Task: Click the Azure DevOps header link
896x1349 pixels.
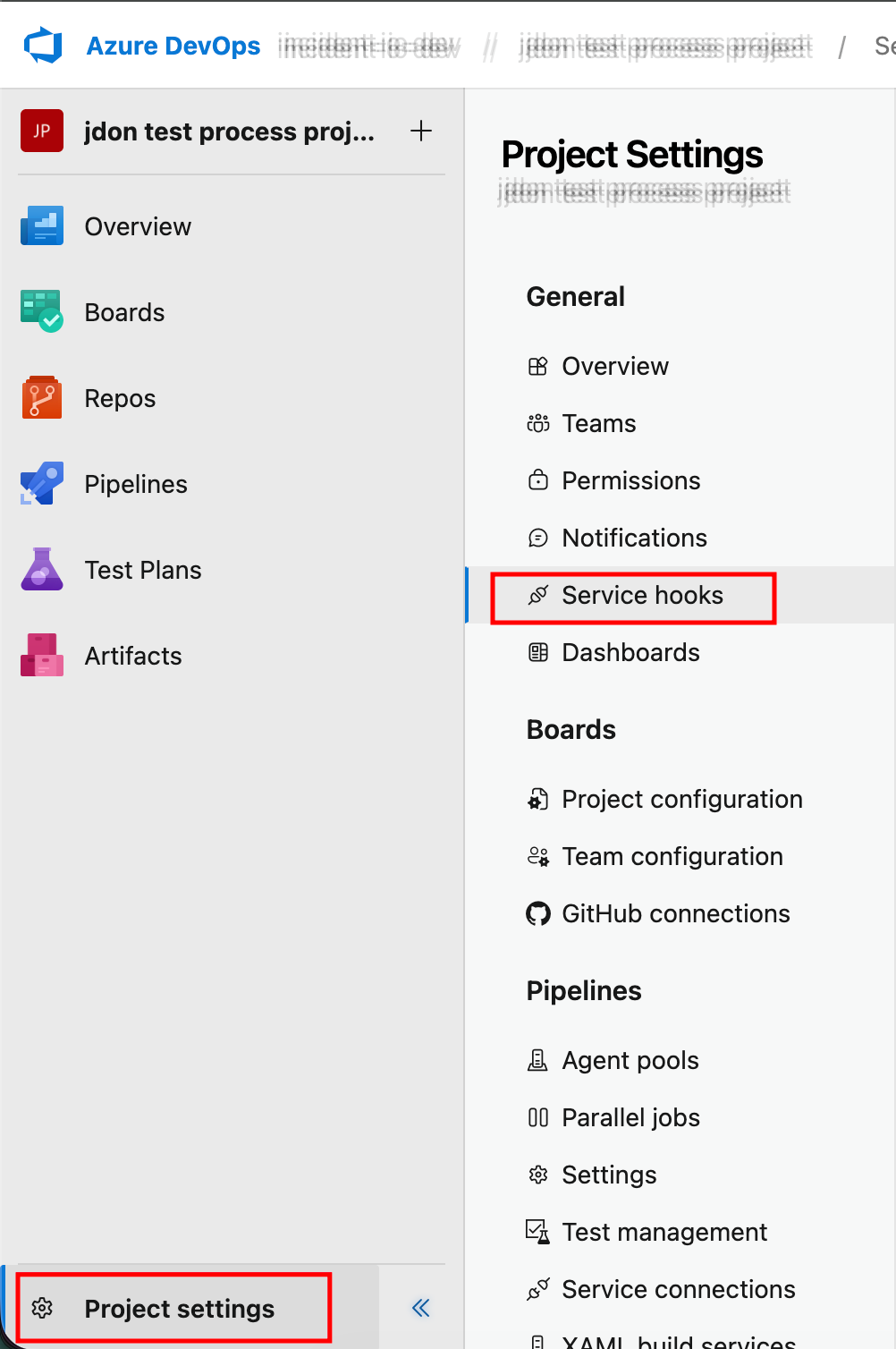Action: [173, 47]
